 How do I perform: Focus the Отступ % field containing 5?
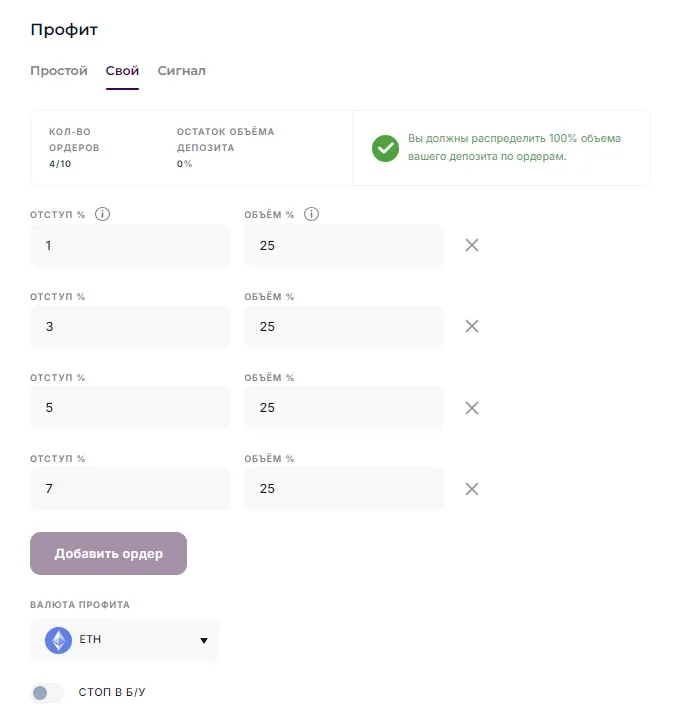point(130,408)
